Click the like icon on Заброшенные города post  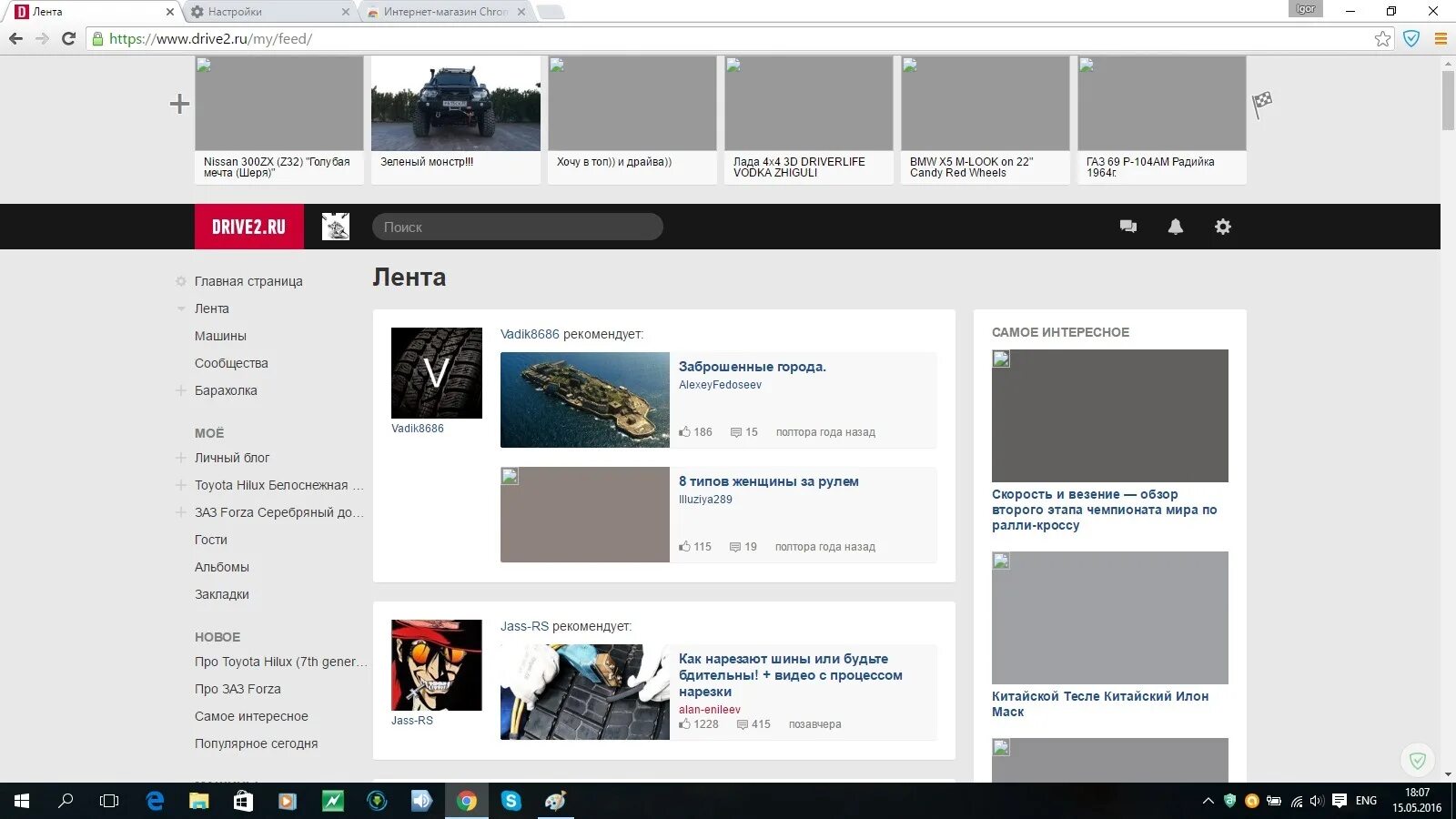point(684,432)
